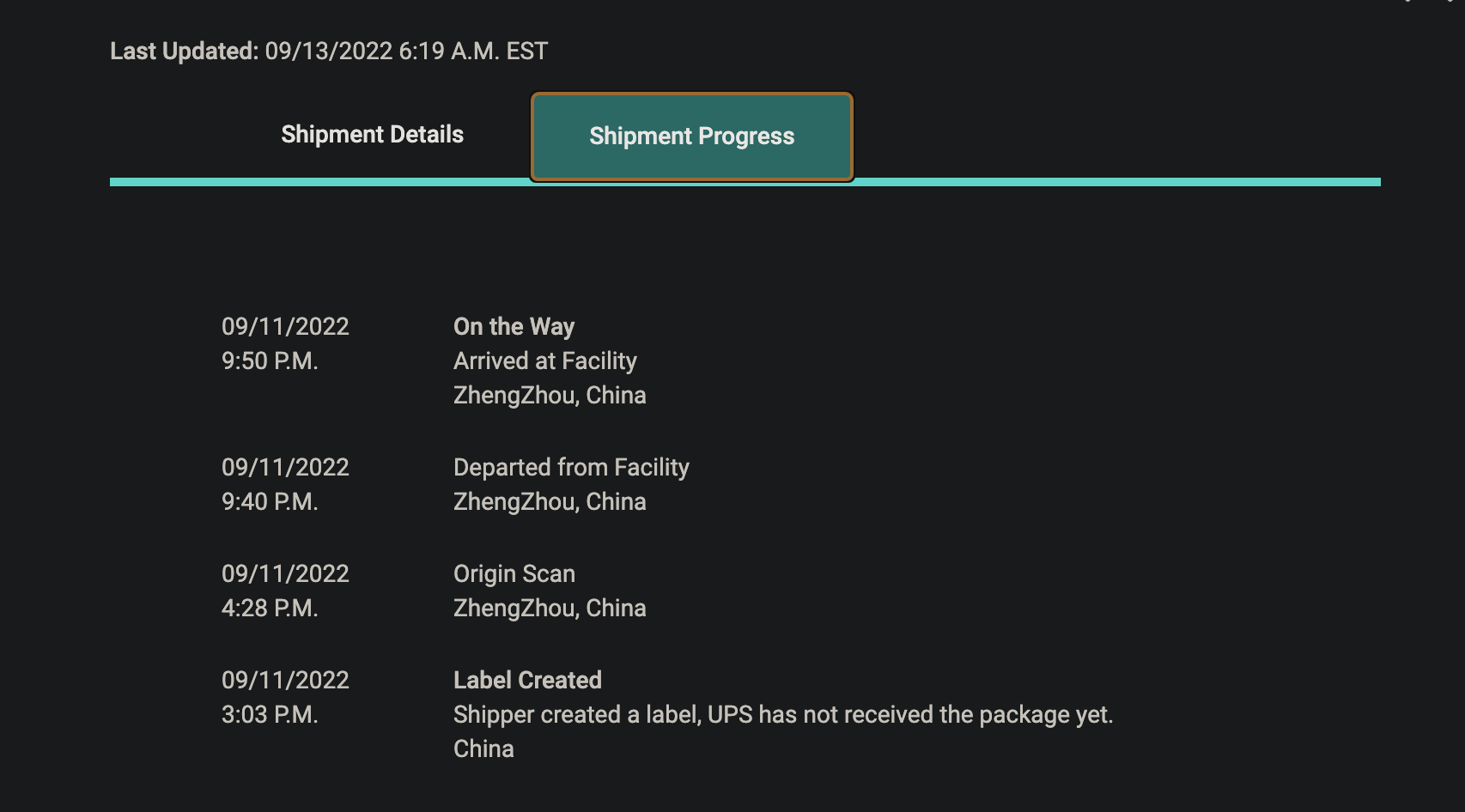The height and width of the screenshot is (812, 1465).
Task: Click the date above 9:50 P.M.
Action: pyautogui.click(x=285, y=327)
